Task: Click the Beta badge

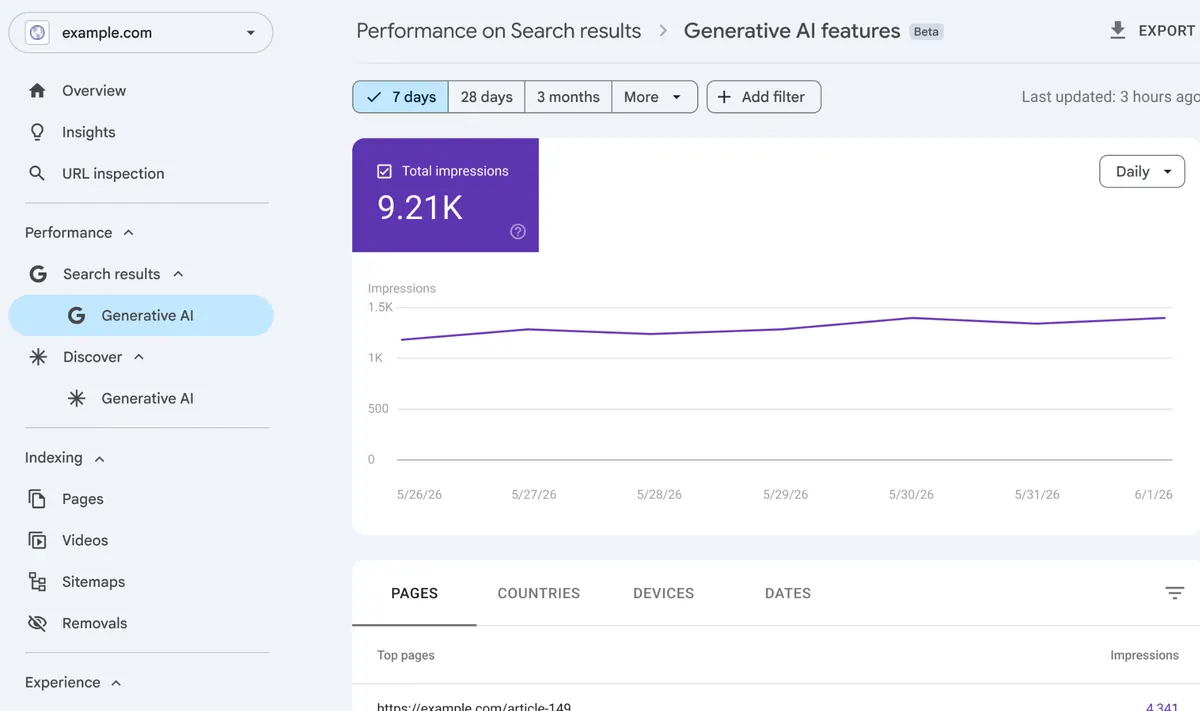Action: (926, 32)
